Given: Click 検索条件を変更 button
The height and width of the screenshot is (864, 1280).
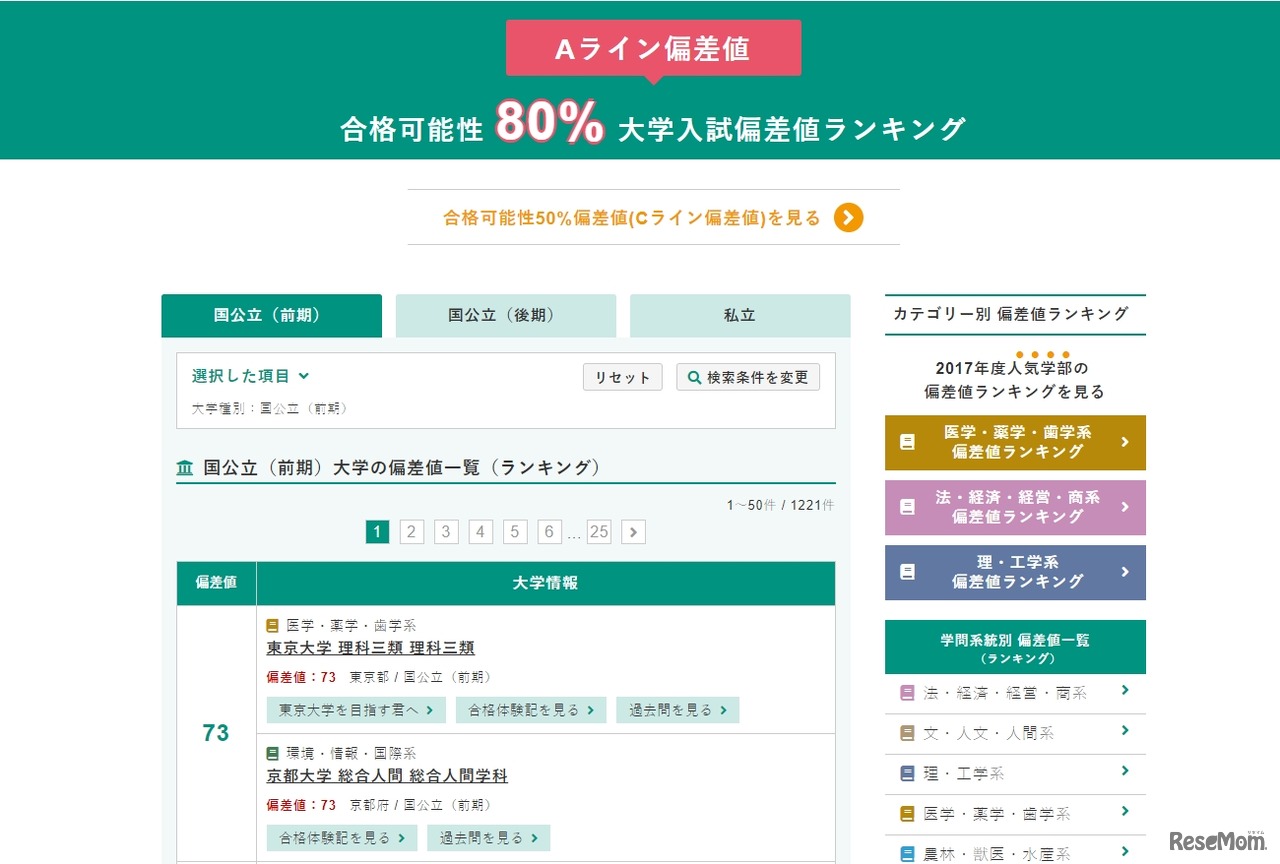Looking at the screenshot, I should pos(748,377).
